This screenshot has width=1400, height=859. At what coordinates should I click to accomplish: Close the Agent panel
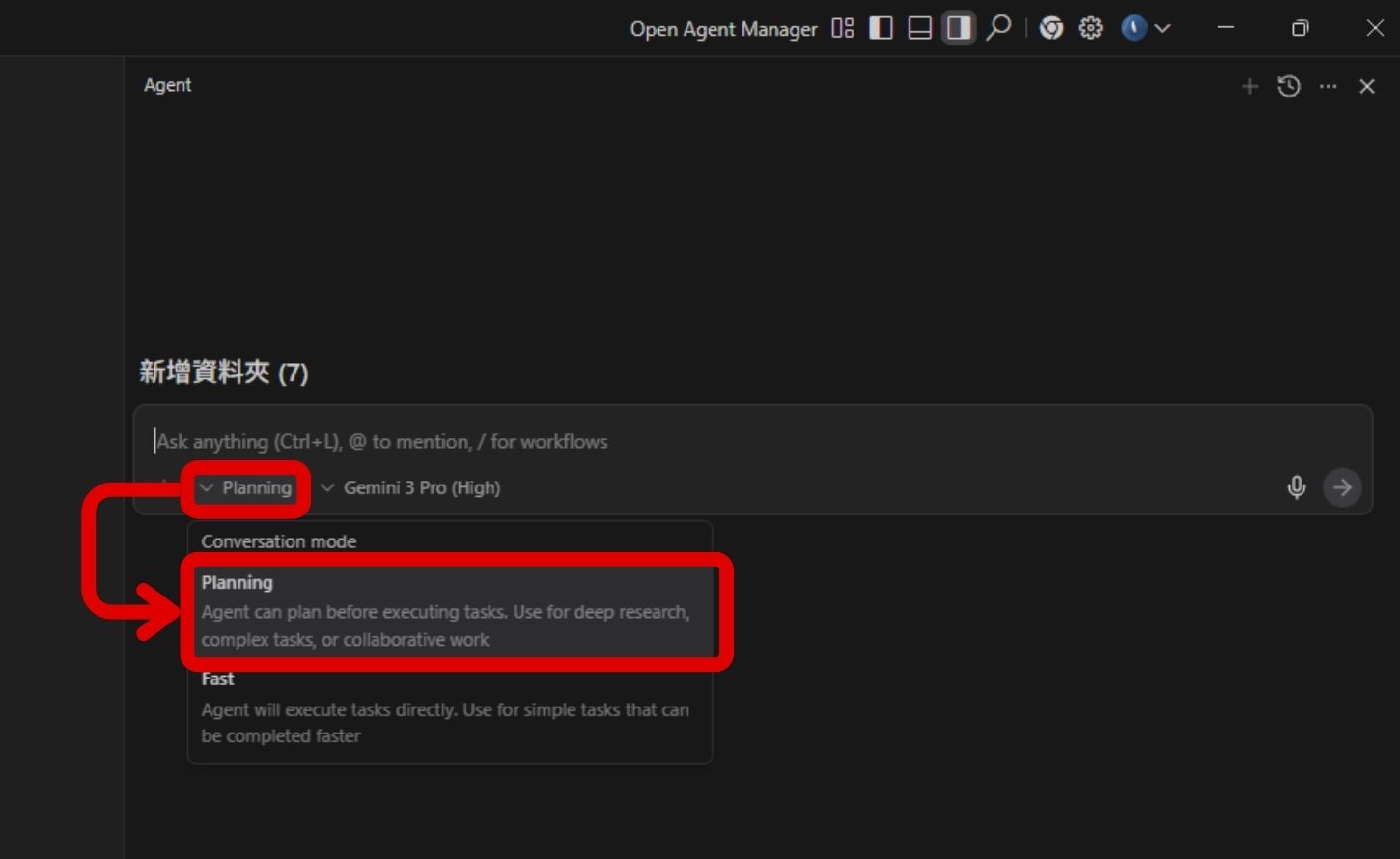(1366, 87)
